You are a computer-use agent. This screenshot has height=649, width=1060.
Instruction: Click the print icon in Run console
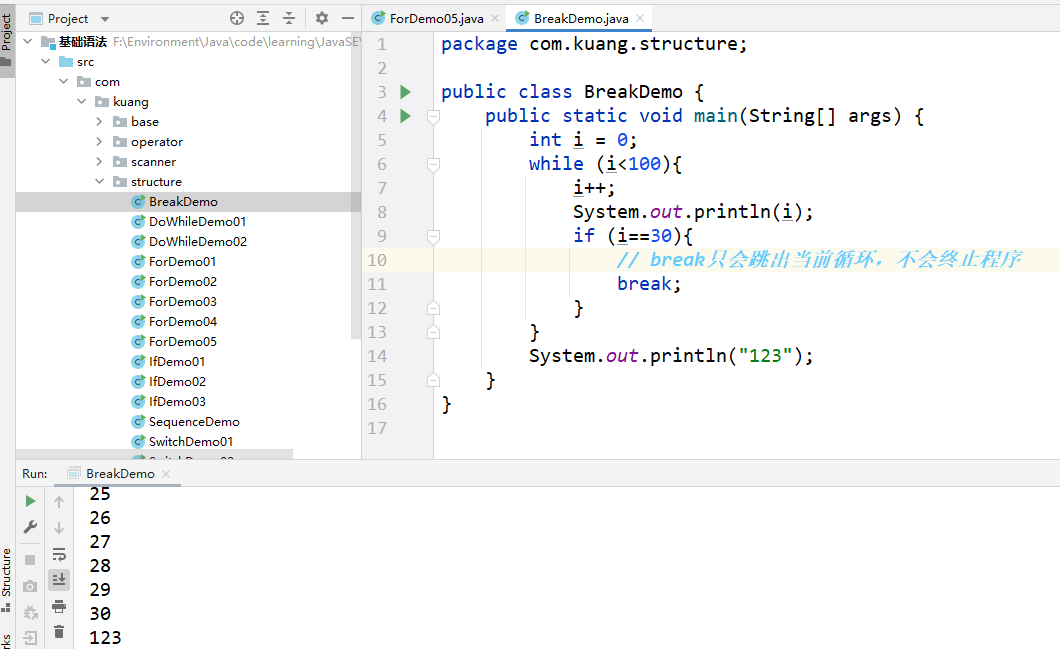[59, 606]
